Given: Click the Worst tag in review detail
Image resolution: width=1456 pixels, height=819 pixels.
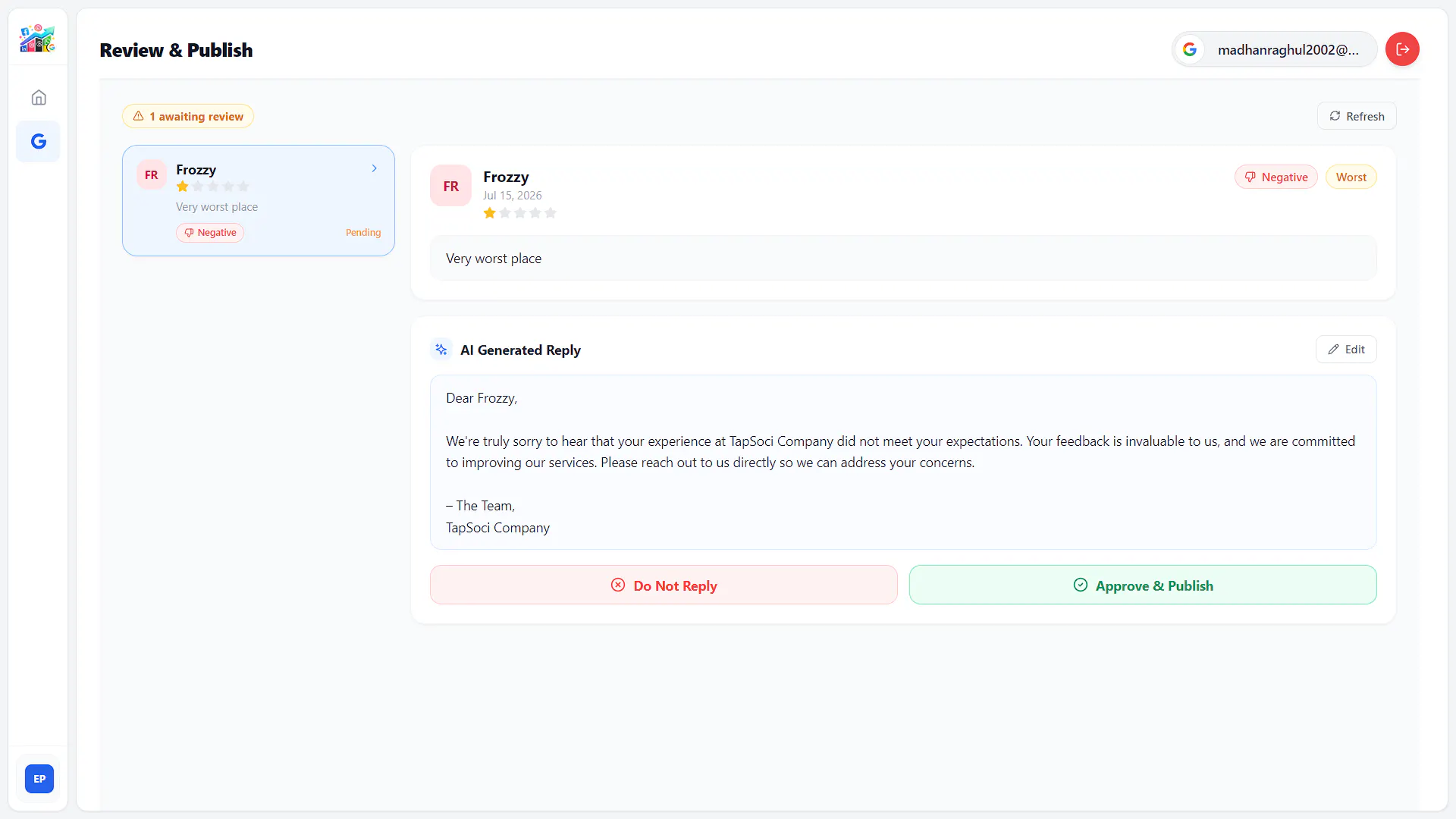Looking at the screenshot, I should tap(1351, 177).
